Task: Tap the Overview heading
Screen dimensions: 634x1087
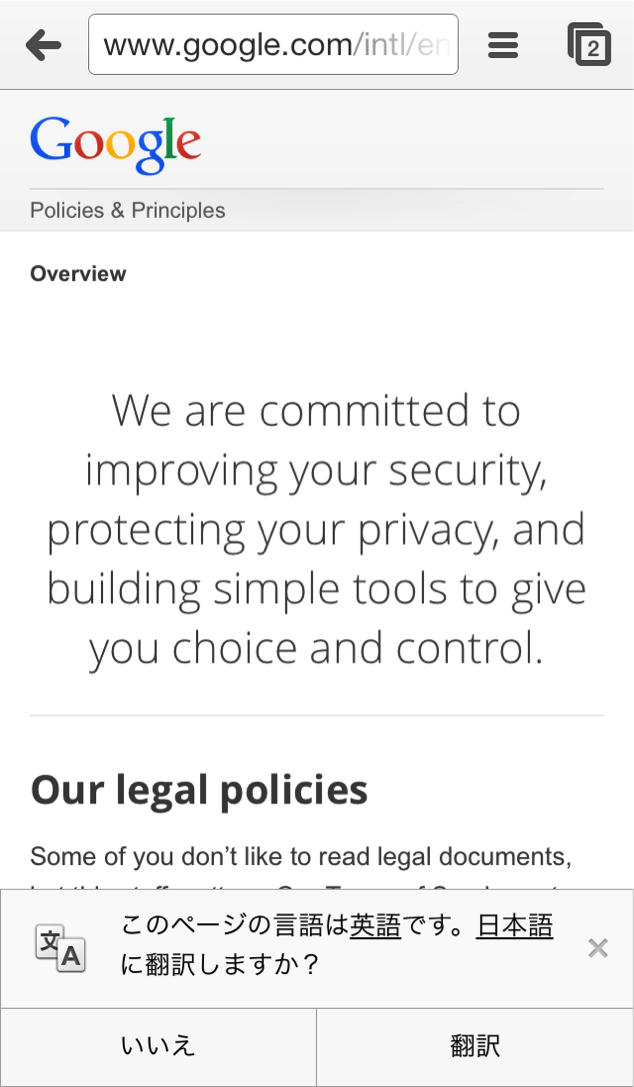Action: pyautogui.click(x=78, y=273)
